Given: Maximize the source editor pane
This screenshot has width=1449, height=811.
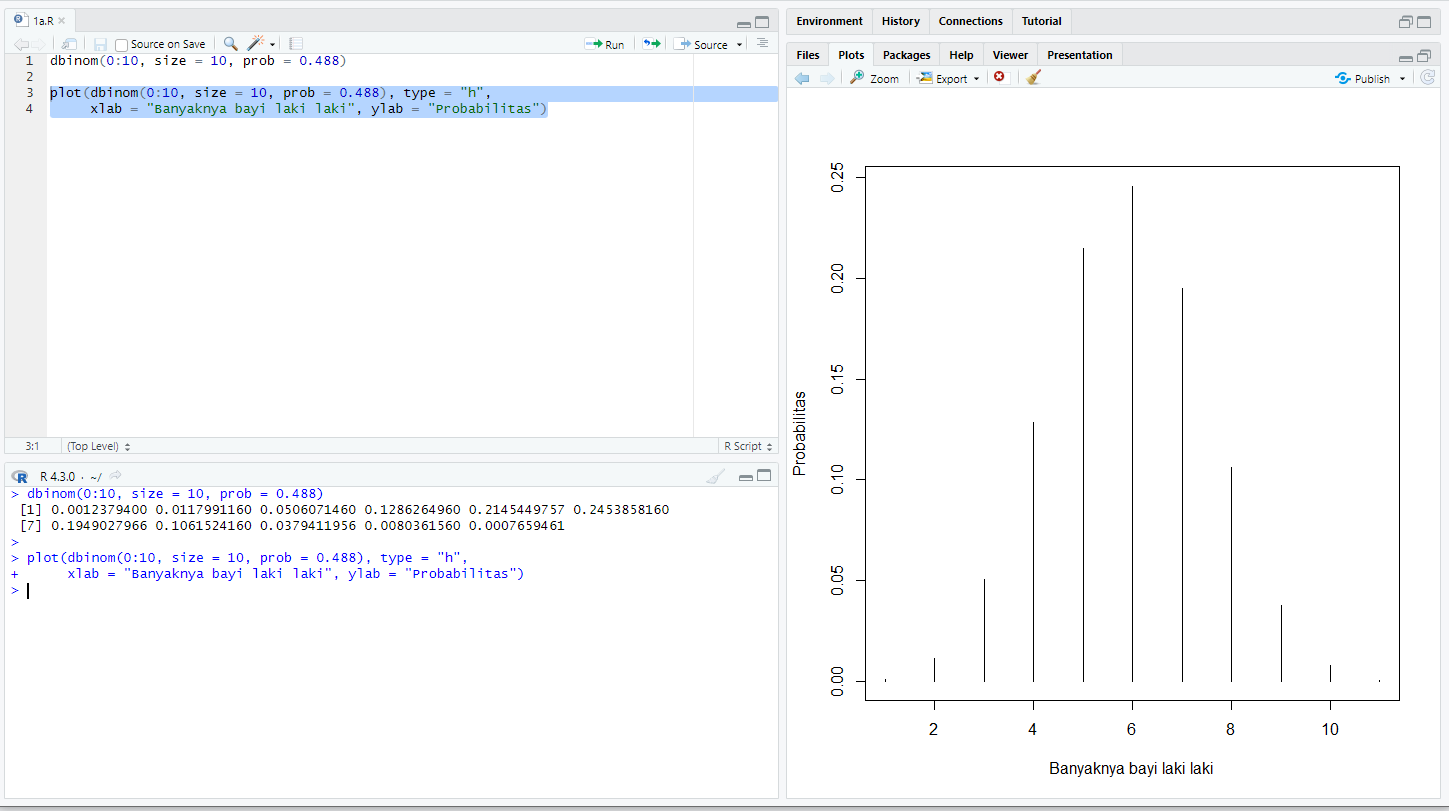Looking at the screenshot, I should (762, 21).
